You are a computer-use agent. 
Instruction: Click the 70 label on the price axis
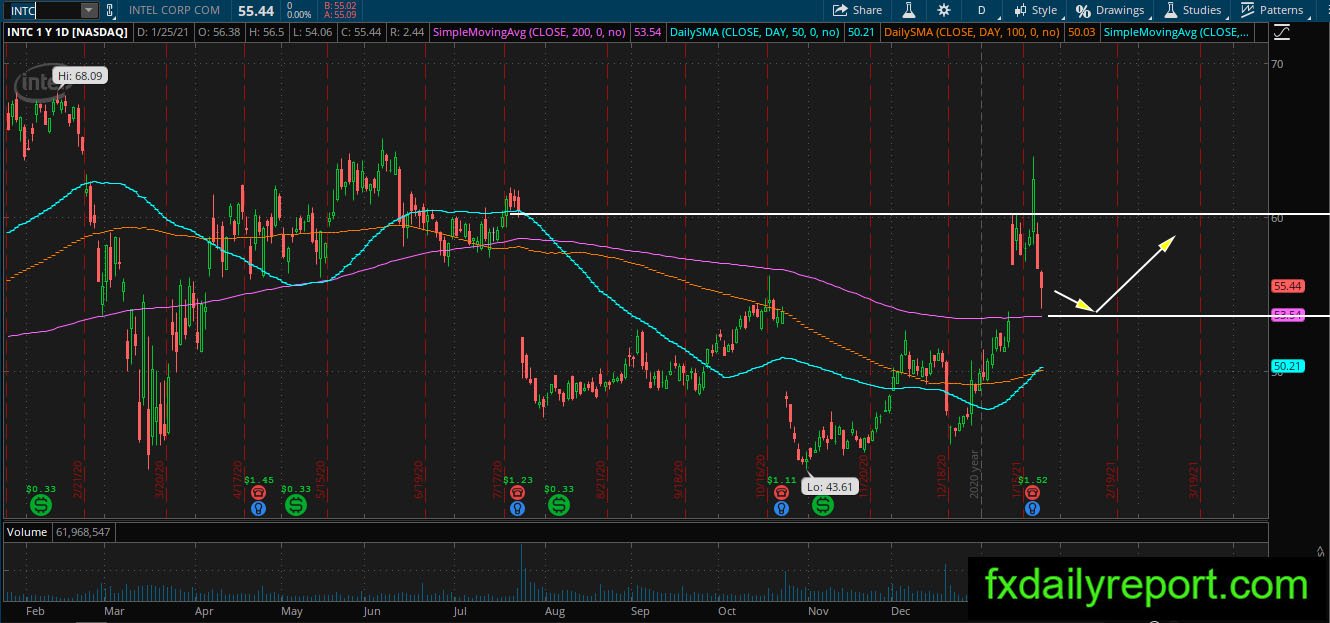tap(1277, 64)
